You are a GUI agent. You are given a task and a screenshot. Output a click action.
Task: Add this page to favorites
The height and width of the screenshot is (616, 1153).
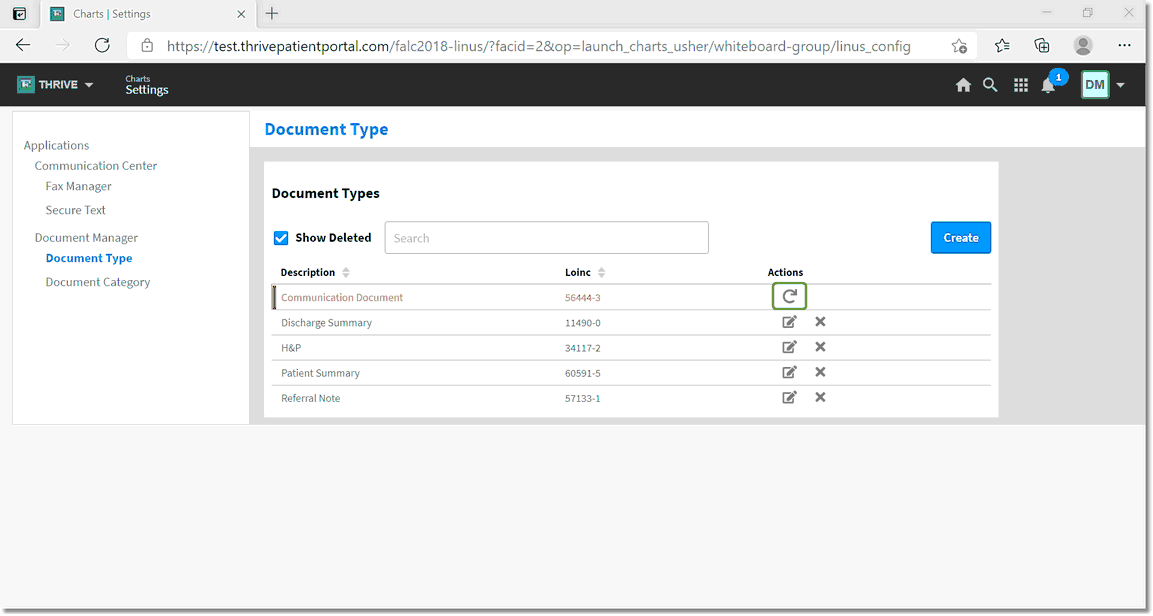(959, 46)
